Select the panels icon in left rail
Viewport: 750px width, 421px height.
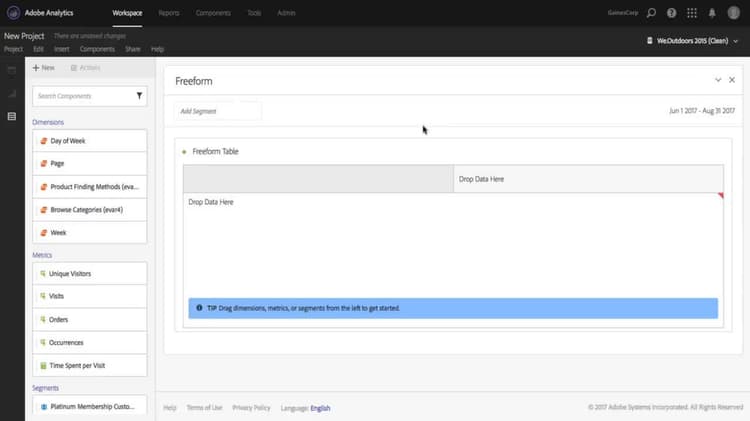pyautogui.click(x=12, y=70)
